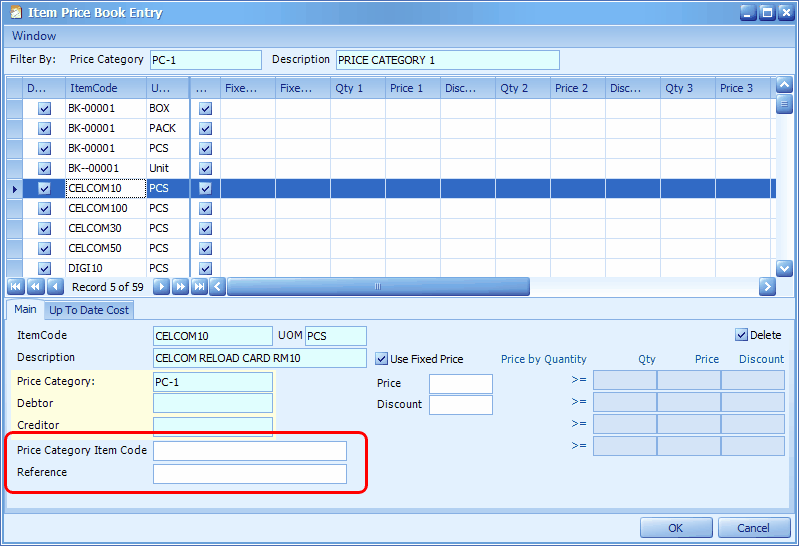Click the Reference input field
Screen dimensions: 799x546
click(250, 474)
